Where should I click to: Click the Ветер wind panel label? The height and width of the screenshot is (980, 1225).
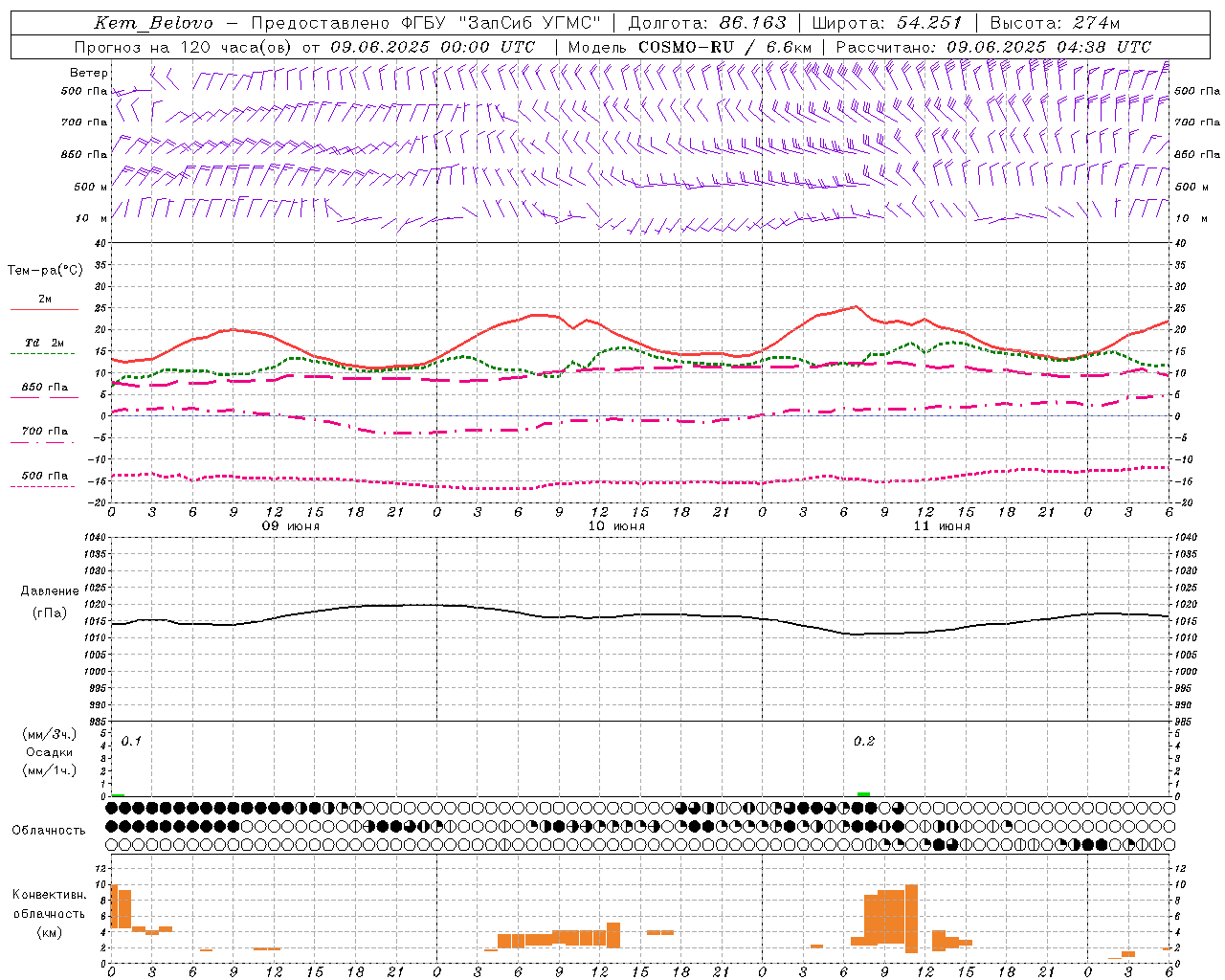[89, 73]
